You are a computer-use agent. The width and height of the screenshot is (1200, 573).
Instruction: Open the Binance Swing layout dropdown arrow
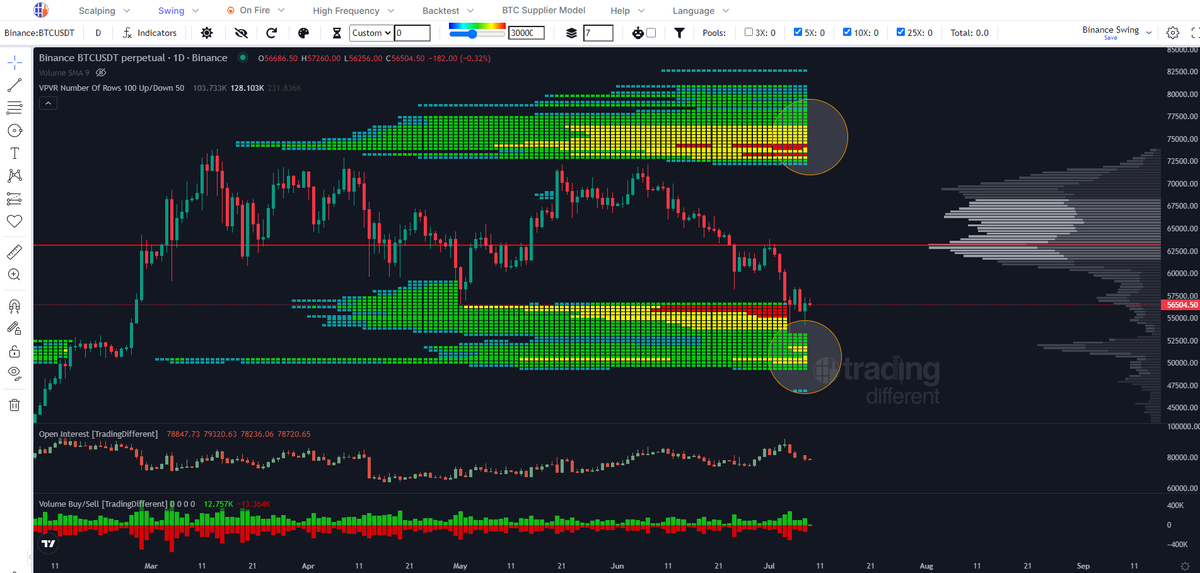[x=1150, y=31]
